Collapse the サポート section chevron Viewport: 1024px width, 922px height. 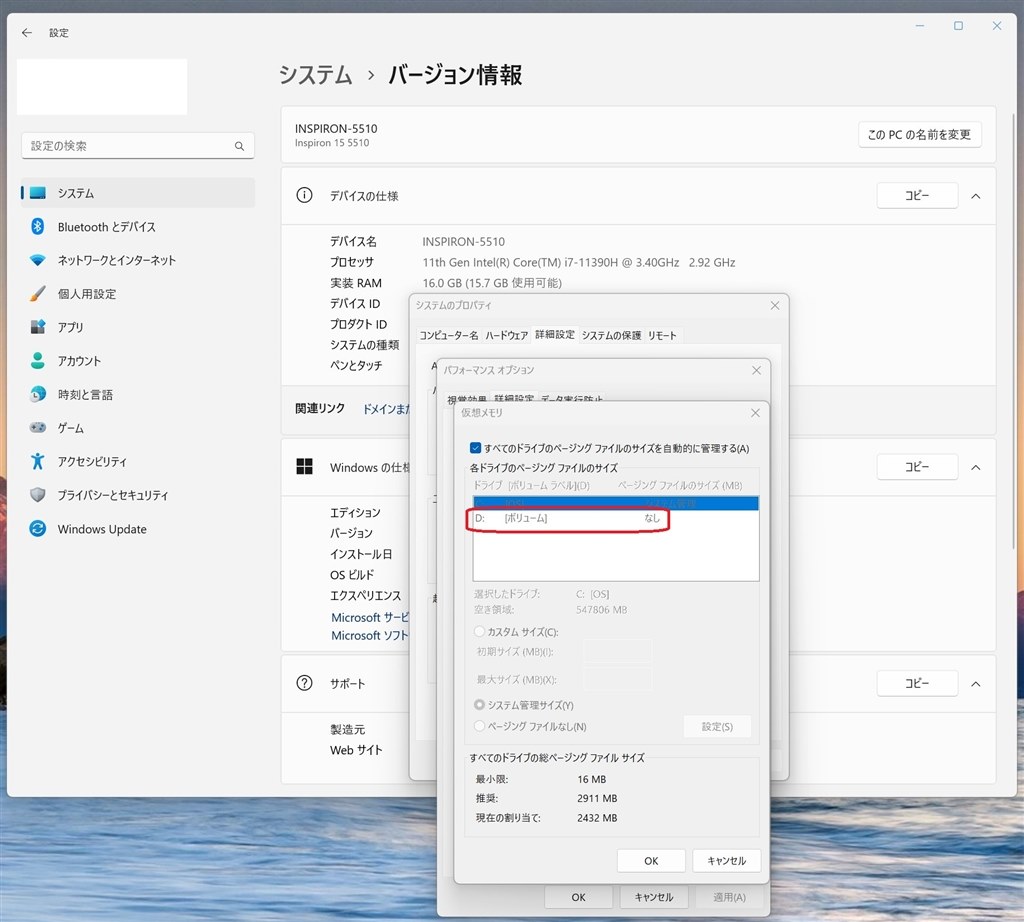pos(976,684)
